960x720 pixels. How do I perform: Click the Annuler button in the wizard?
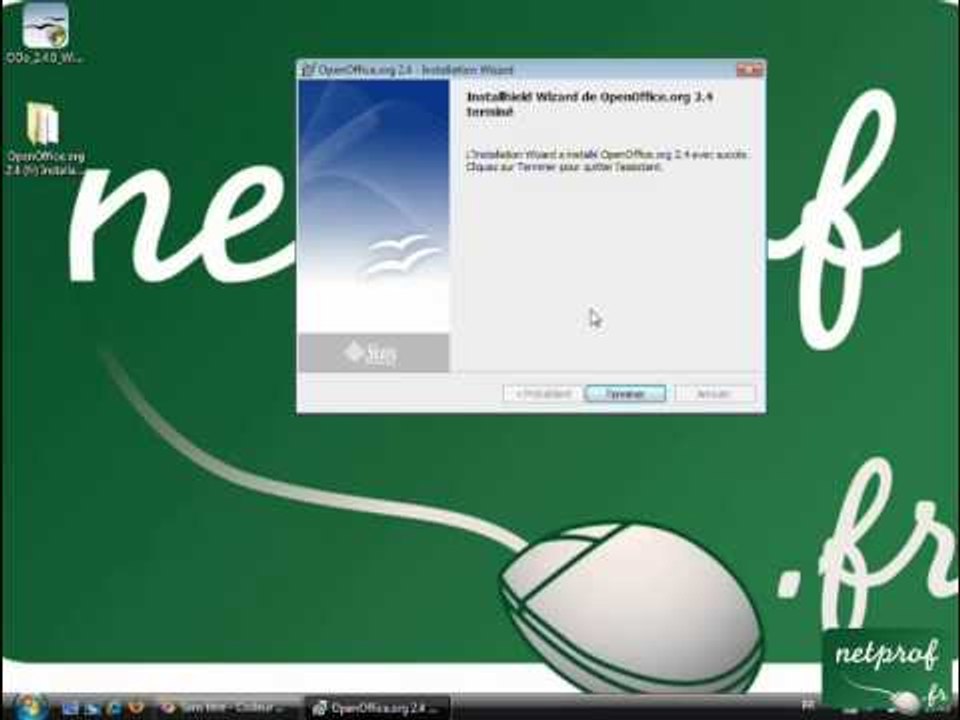pos(714,394)
